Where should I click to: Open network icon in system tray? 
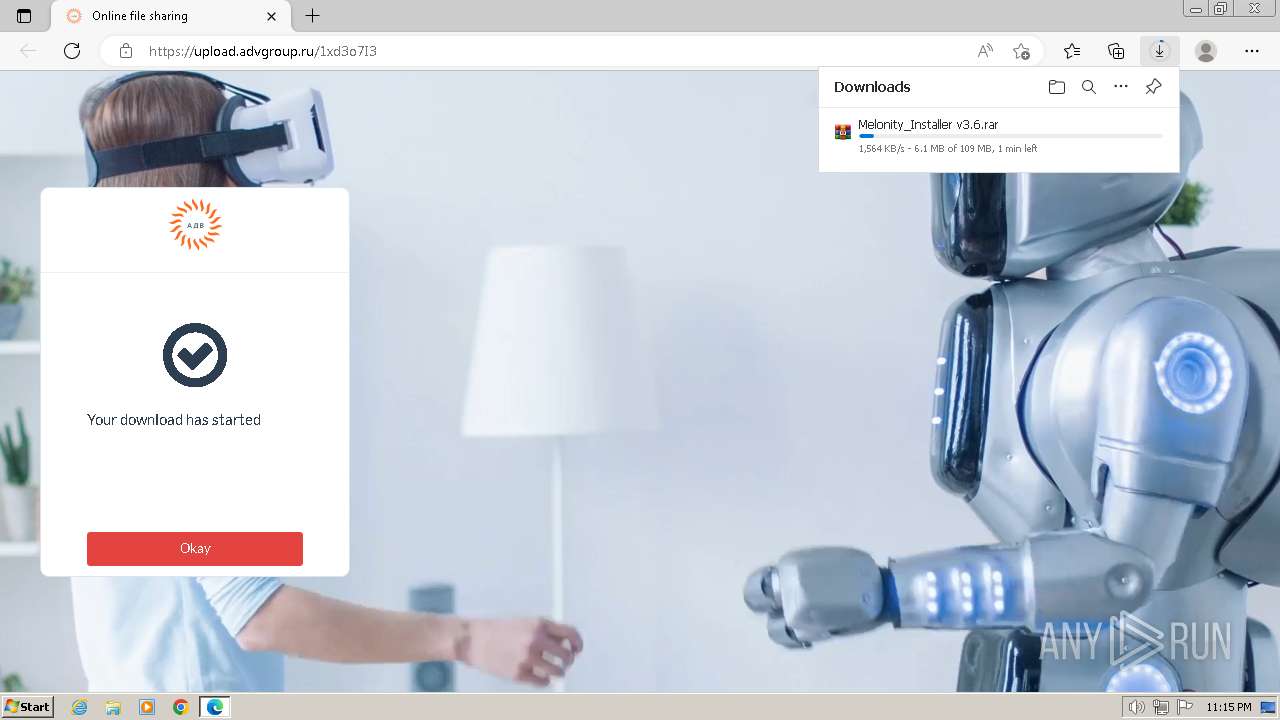tap(1161, 707)
